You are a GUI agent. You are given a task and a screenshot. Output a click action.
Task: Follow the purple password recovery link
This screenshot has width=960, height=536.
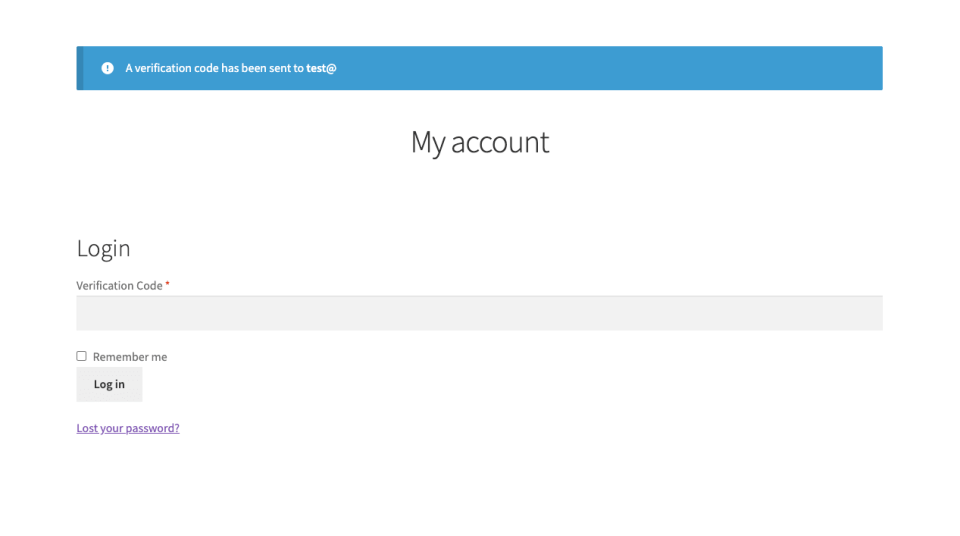[128, 428]
